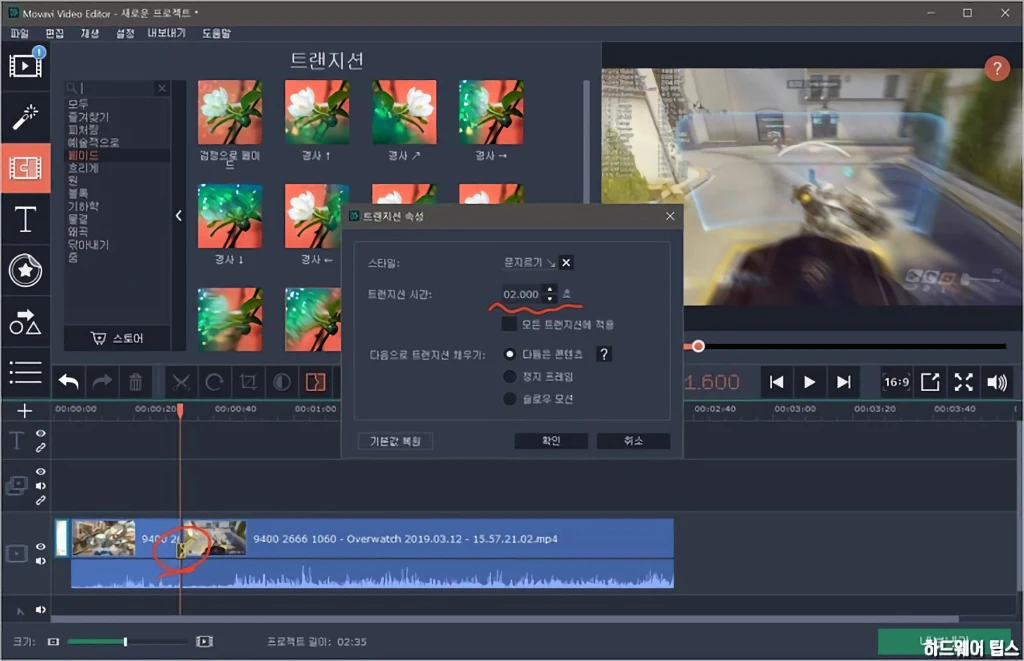Toggle overlay track visibility eye

pos(40,472)
